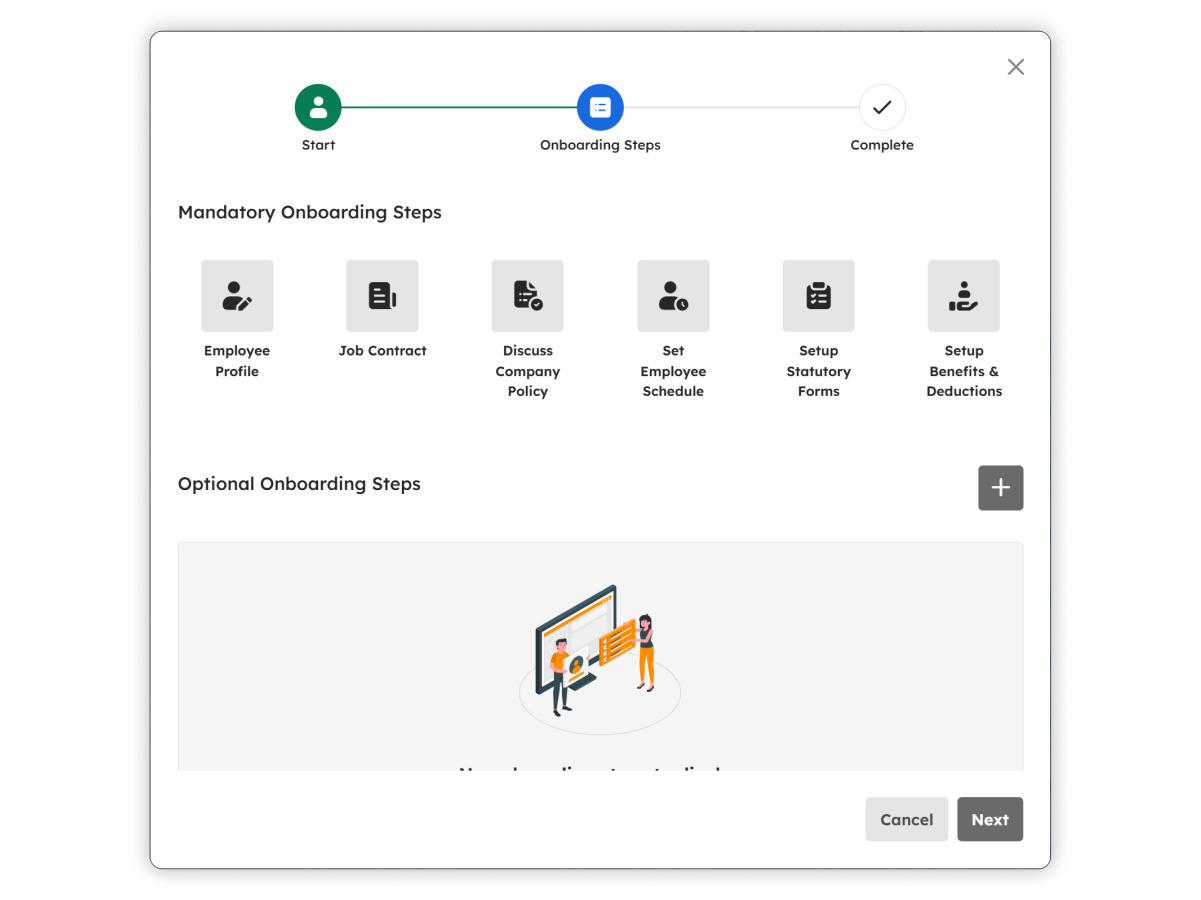Close the onboarding dialog with X

point(1016,67)
